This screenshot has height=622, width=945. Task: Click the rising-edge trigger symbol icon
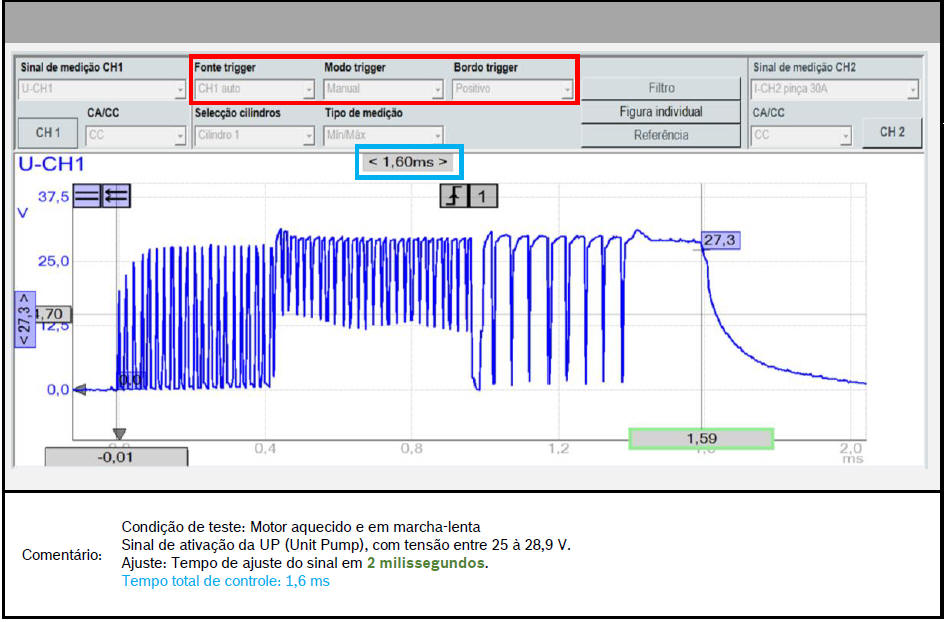pyautogui.click(x=454, y=197)
